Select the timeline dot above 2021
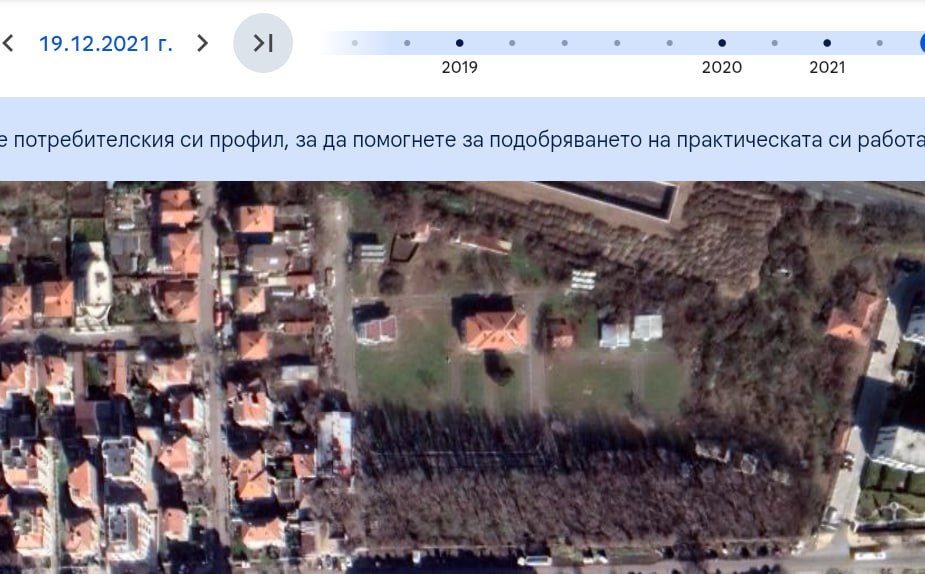This screenshot has width=925, height=574. pos(827,43)
